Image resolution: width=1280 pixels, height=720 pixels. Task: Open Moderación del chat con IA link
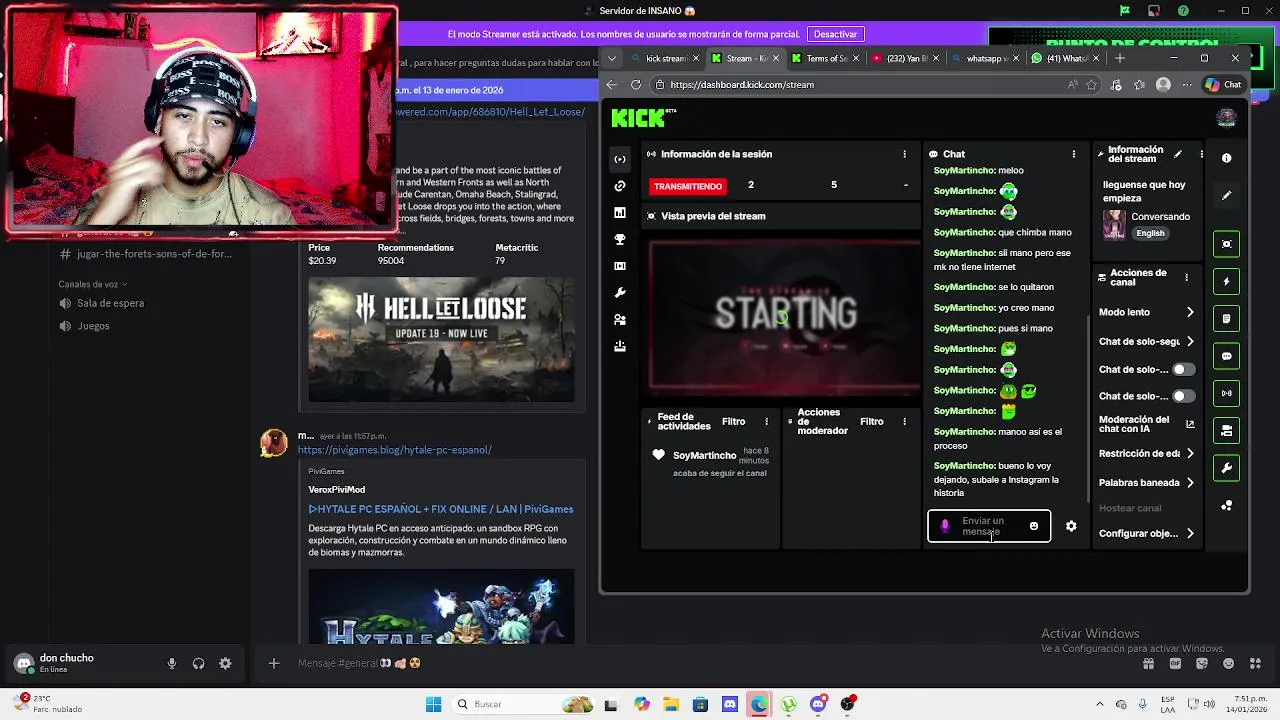click(x=1147, y=424)
